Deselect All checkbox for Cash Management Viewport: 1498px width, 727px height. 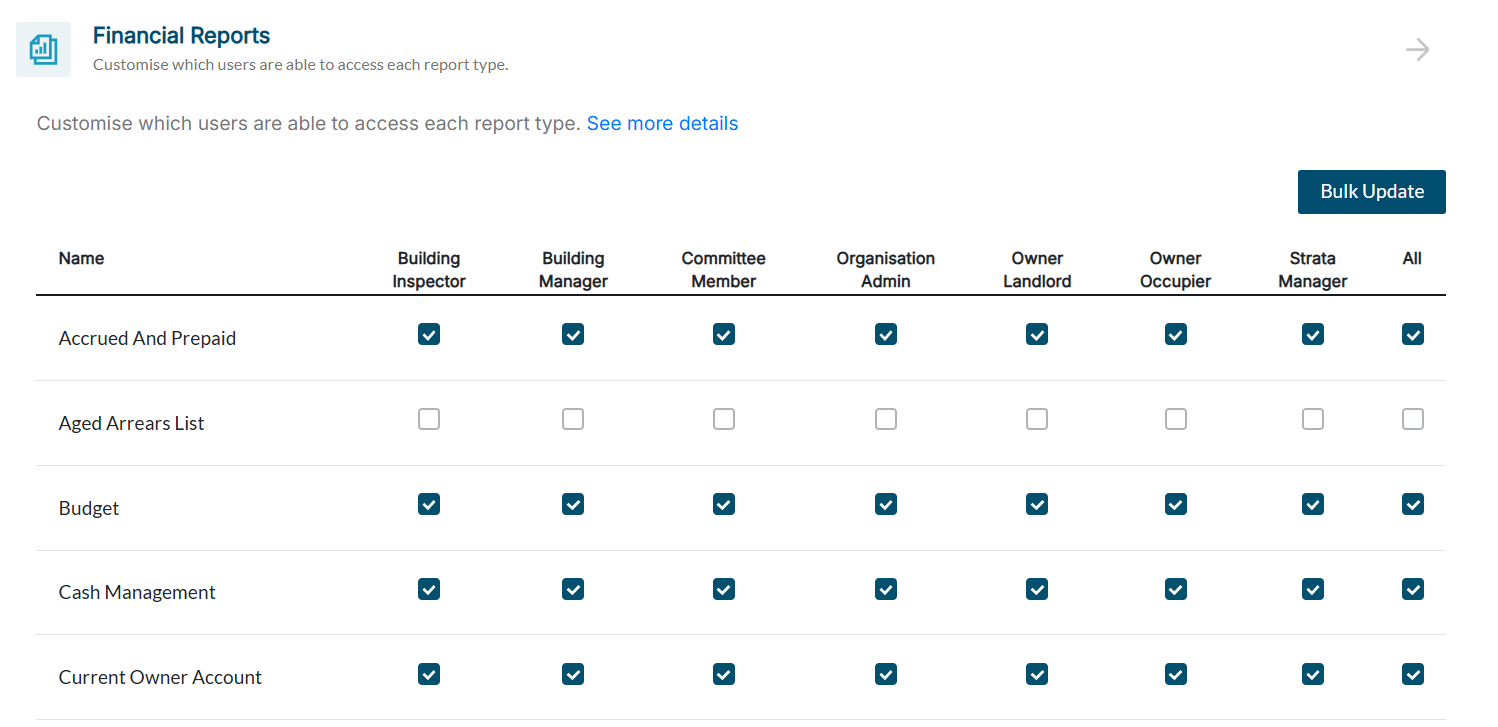pyautogui.click(x=1412, y=589)
